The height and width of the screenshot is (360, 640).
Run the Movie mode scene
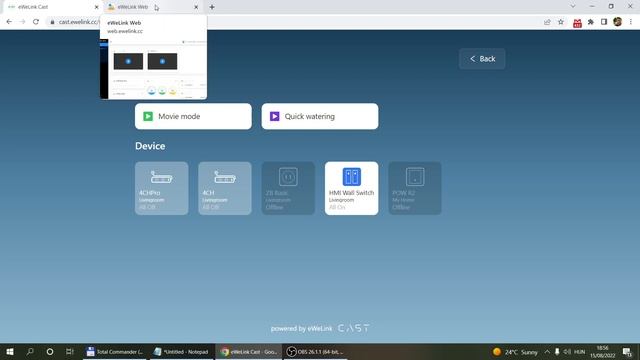(193, 116)
